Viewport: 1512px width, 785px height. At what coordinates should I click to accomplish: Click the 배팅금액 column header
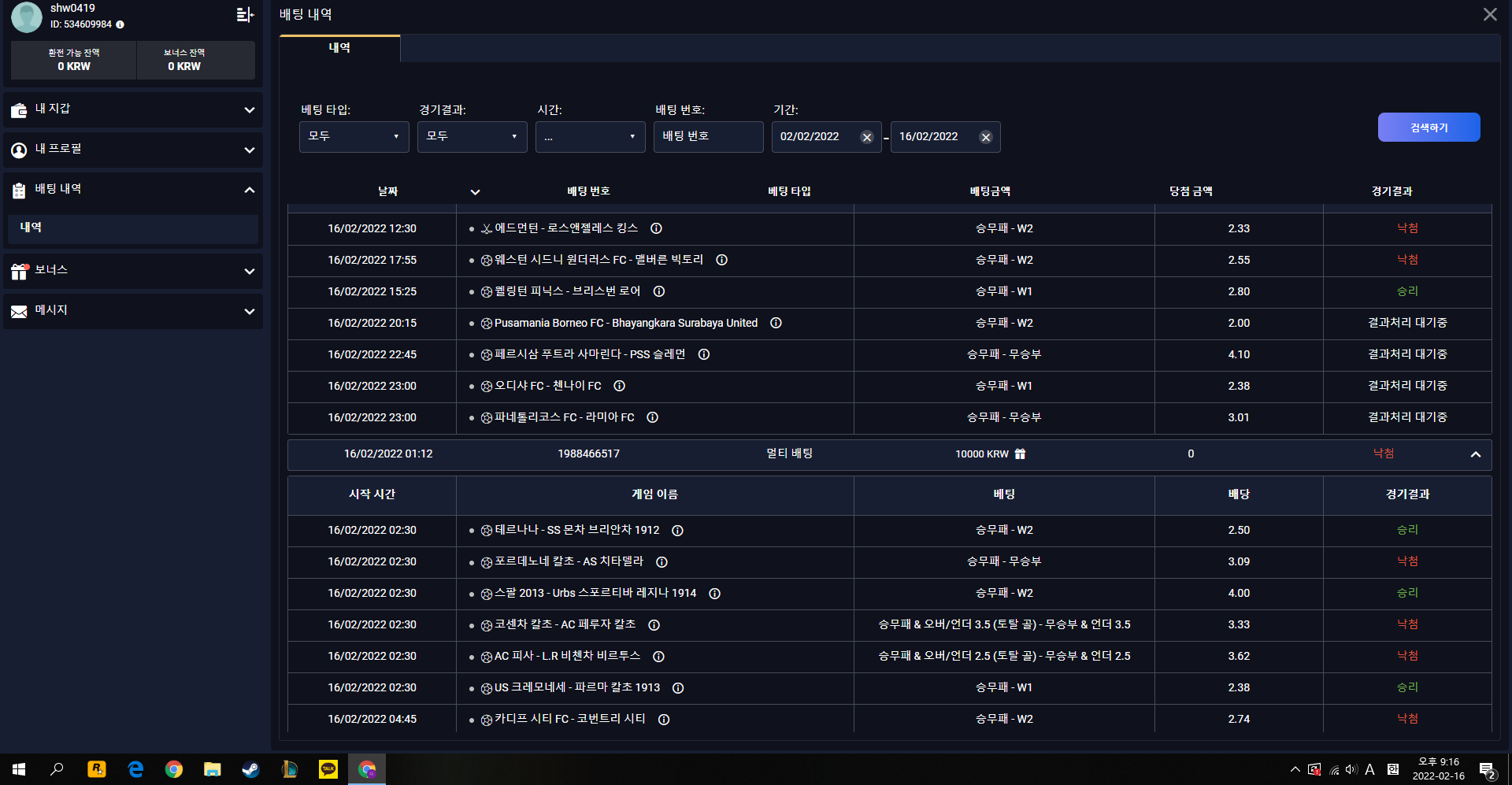[990, 191]
